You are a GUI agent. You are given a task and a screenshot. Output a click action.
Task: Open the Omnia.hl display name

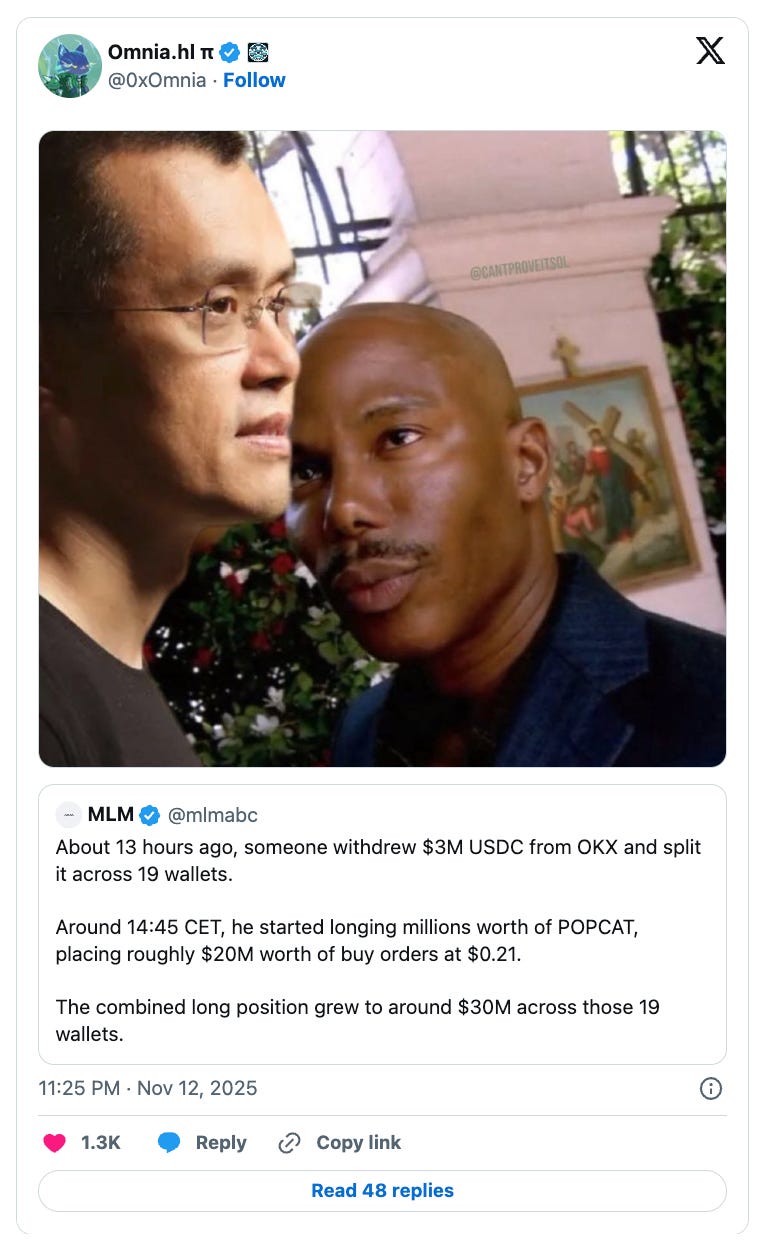click(x=160, y=52)
